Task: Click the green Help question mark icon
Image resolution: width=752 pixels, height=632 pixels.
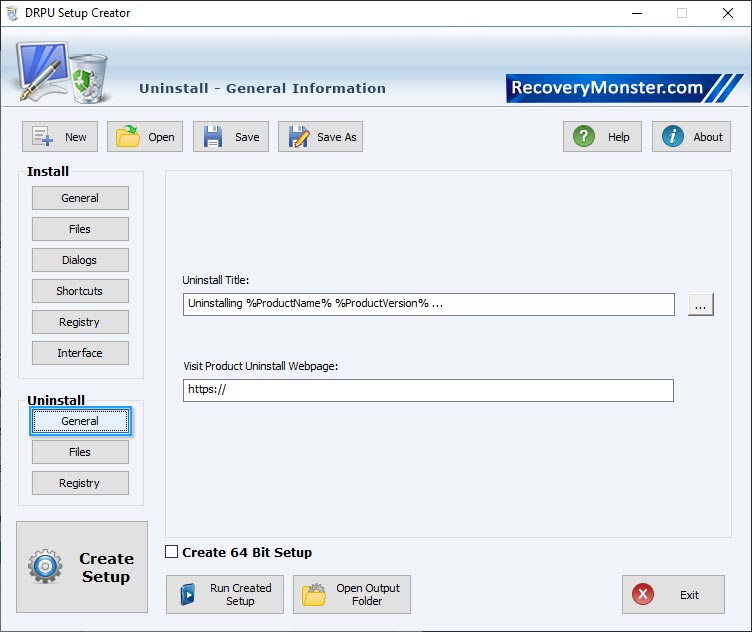Action: coord(584,136)
